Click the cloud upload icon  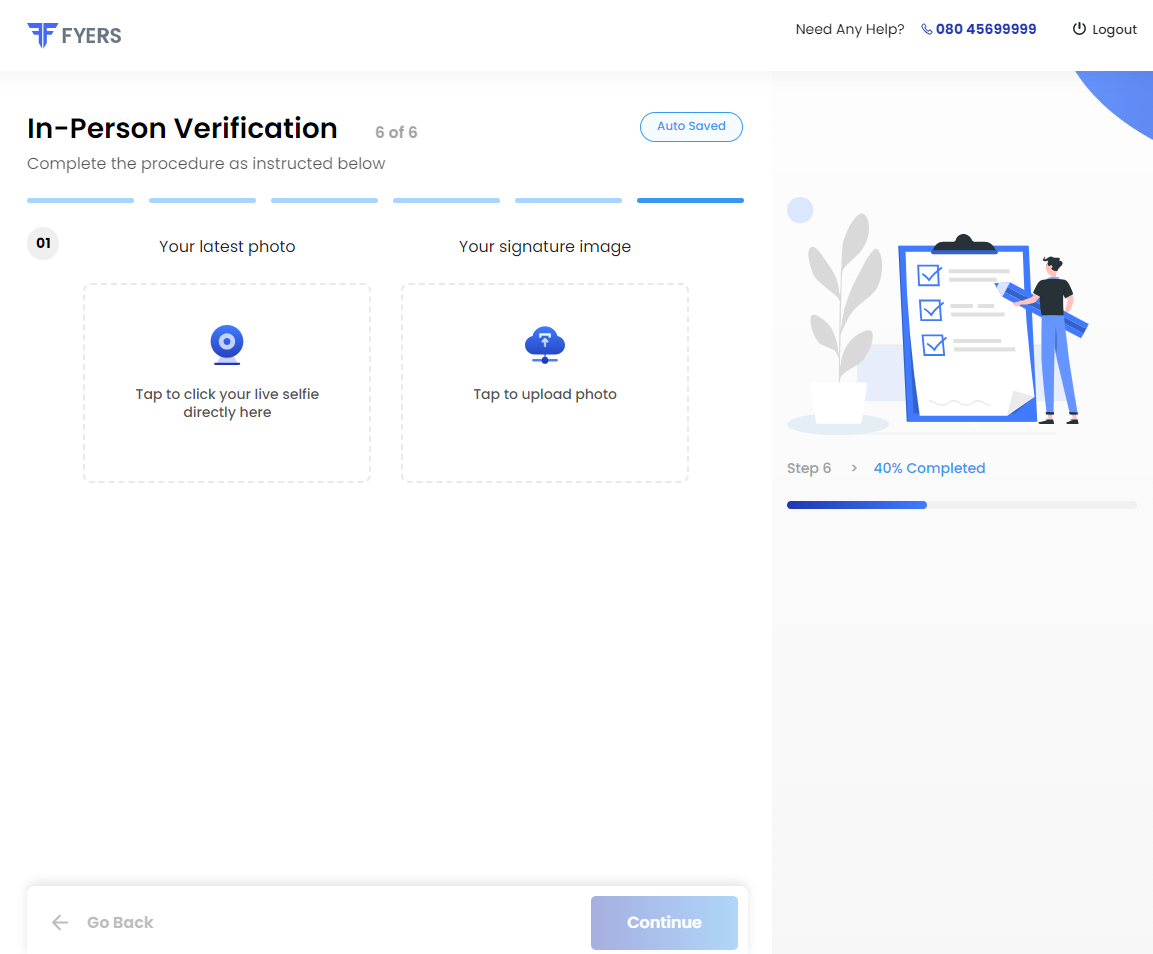[x=545, y=345]
